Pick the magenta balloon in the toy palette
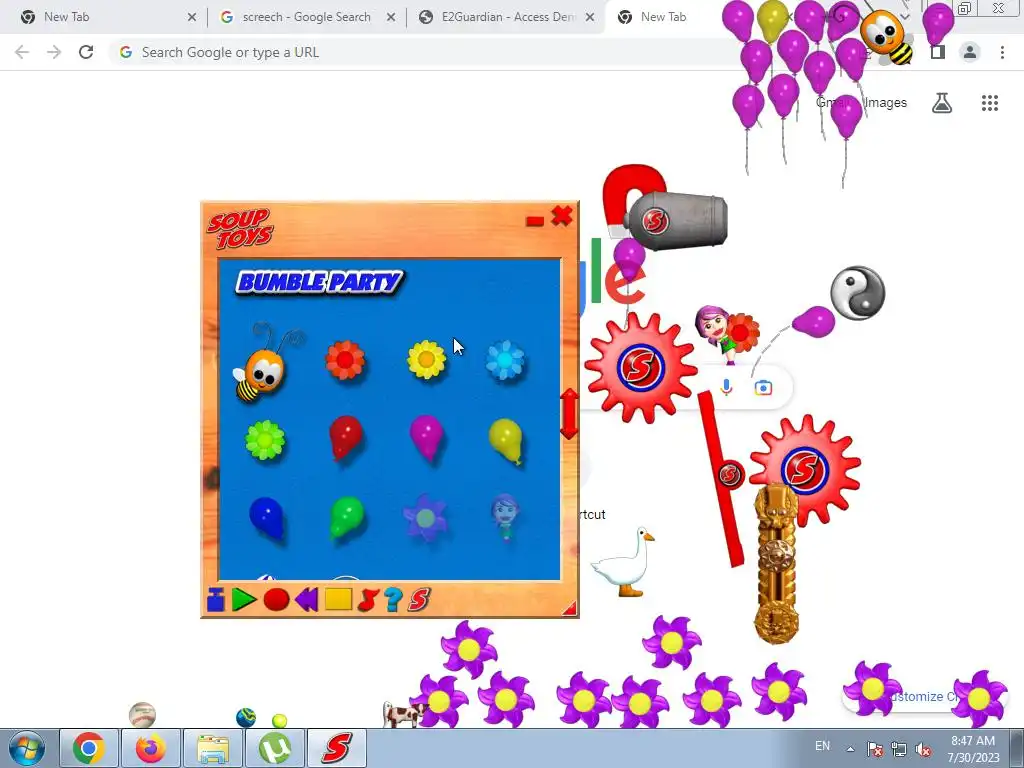 tap(426, 438)
